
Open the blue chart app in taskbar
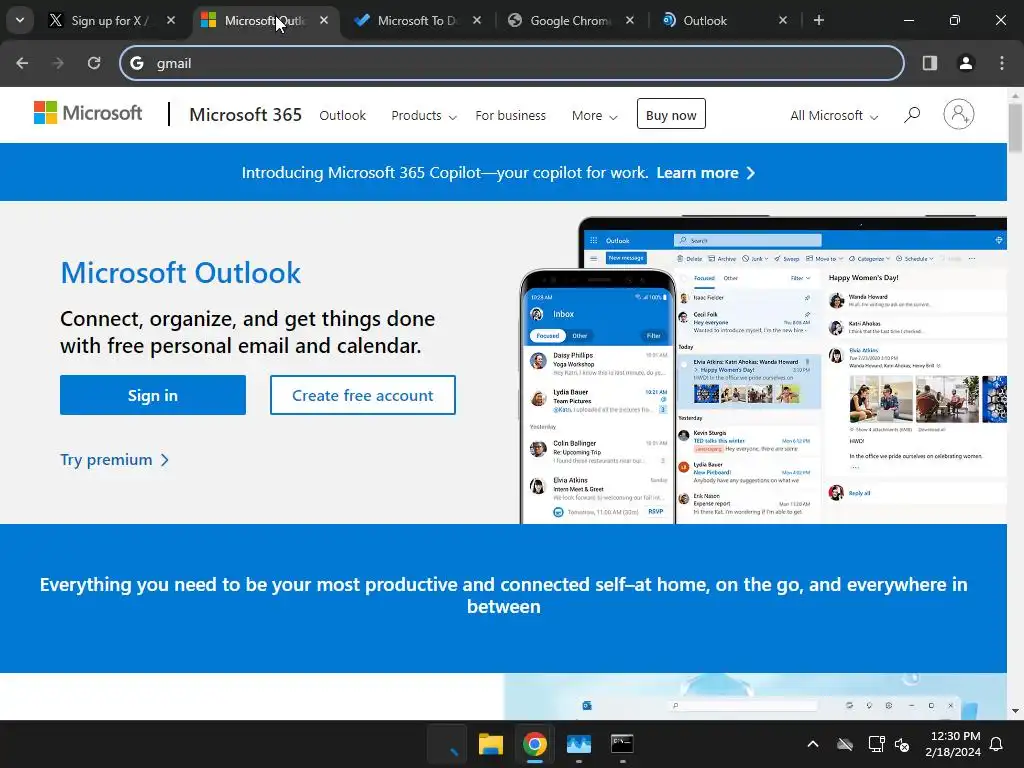click(x=579, y=744)
